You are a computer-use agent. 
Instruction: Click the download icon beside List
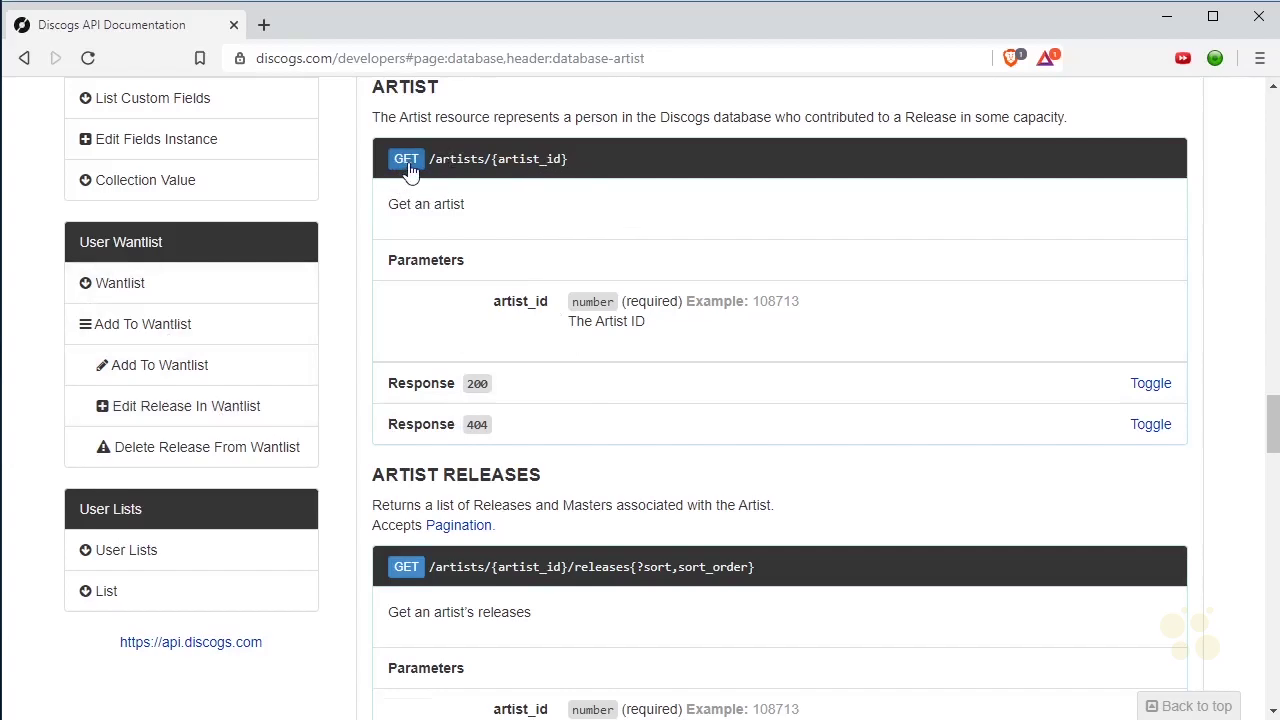[85, 591]
